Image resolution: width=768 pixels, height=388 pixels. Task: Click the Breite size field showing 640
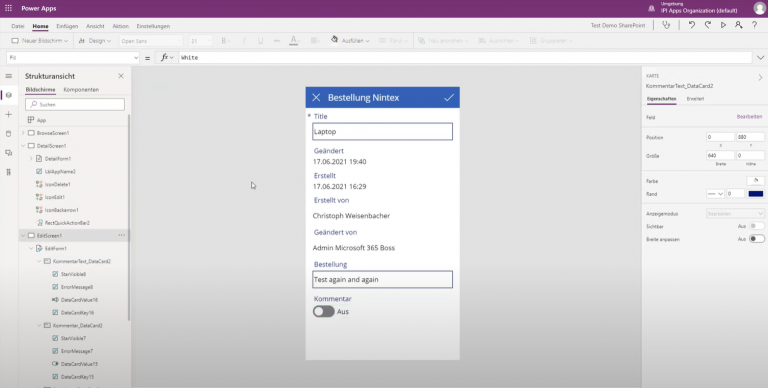click(720, 156)
